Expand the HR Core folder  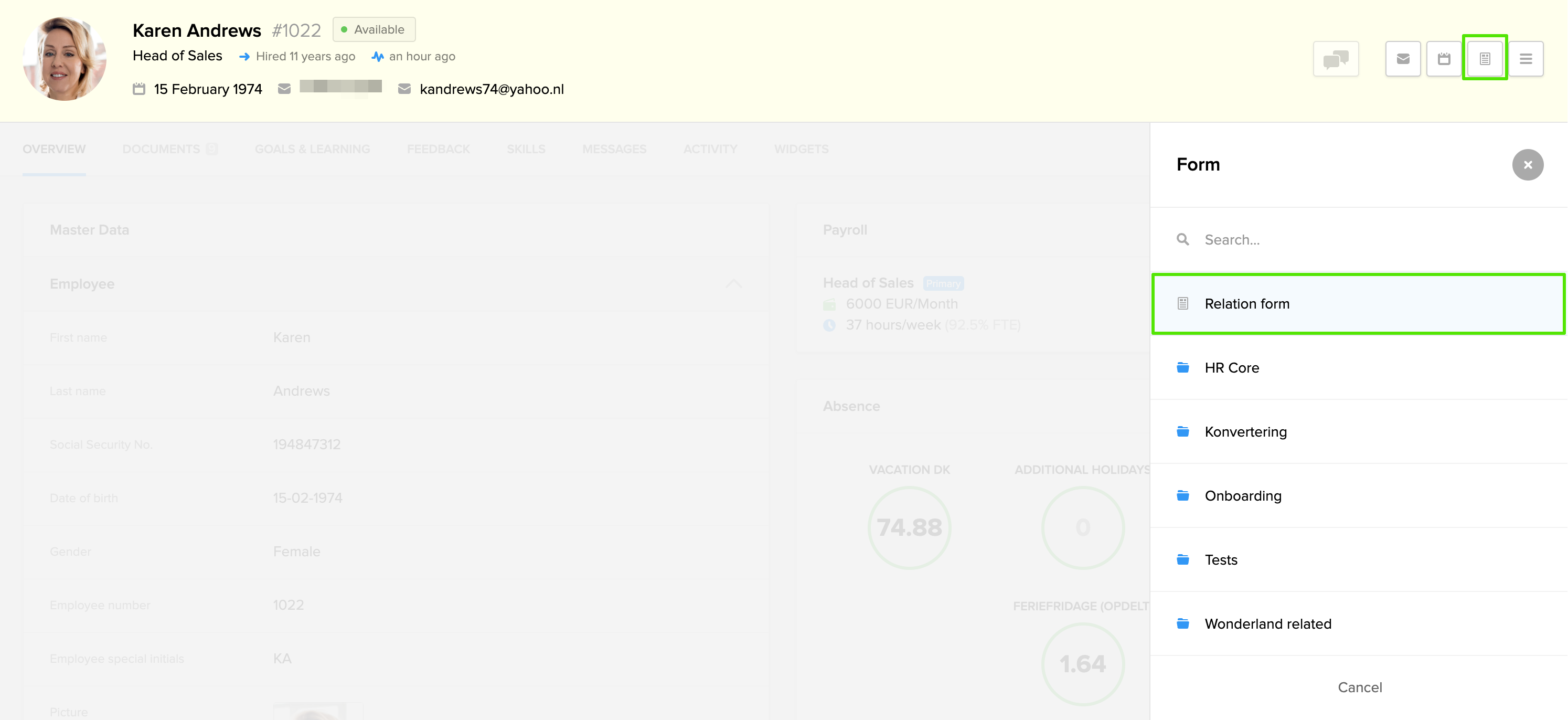point(1231,367)
